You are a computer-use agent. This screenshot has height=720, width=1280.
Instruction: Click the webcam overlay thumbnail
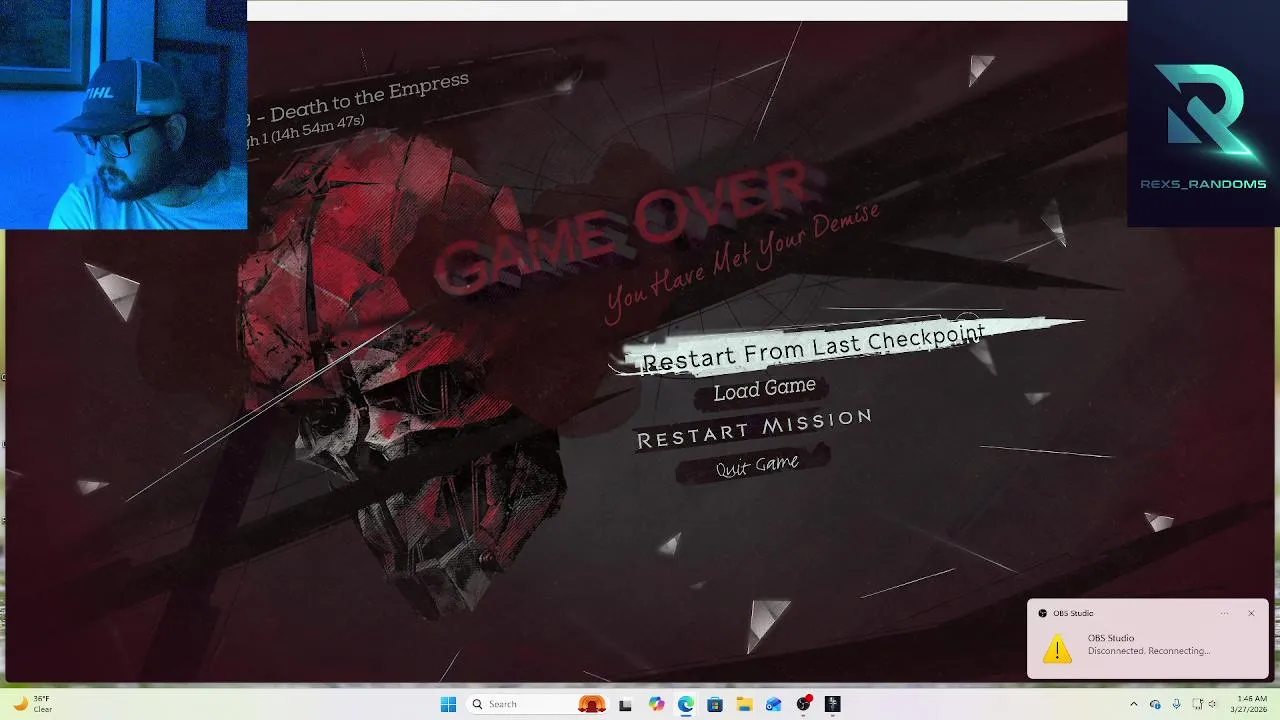tap(123, 114)
